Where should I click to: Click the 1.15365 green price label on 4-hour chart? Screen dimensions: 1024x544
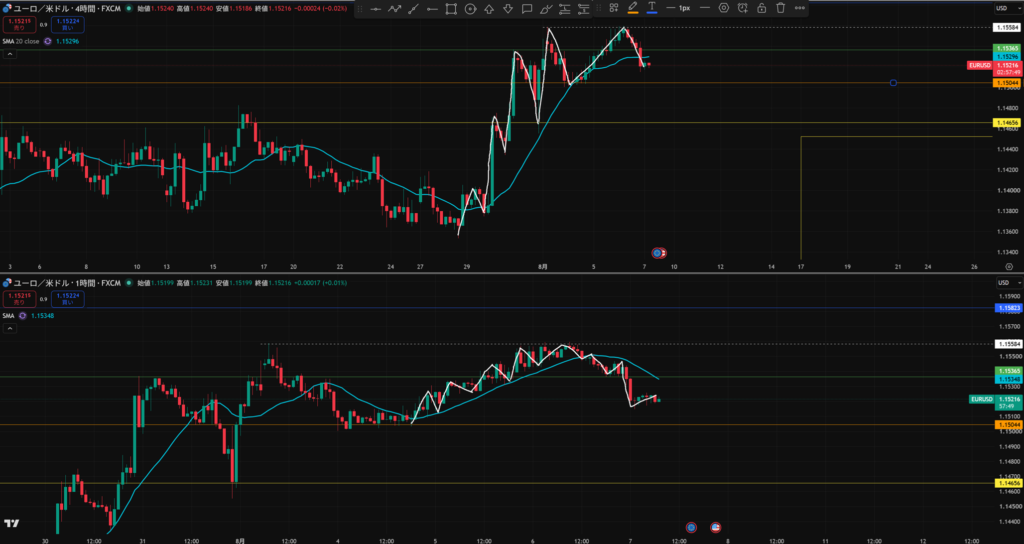[x=1007, y=49]
